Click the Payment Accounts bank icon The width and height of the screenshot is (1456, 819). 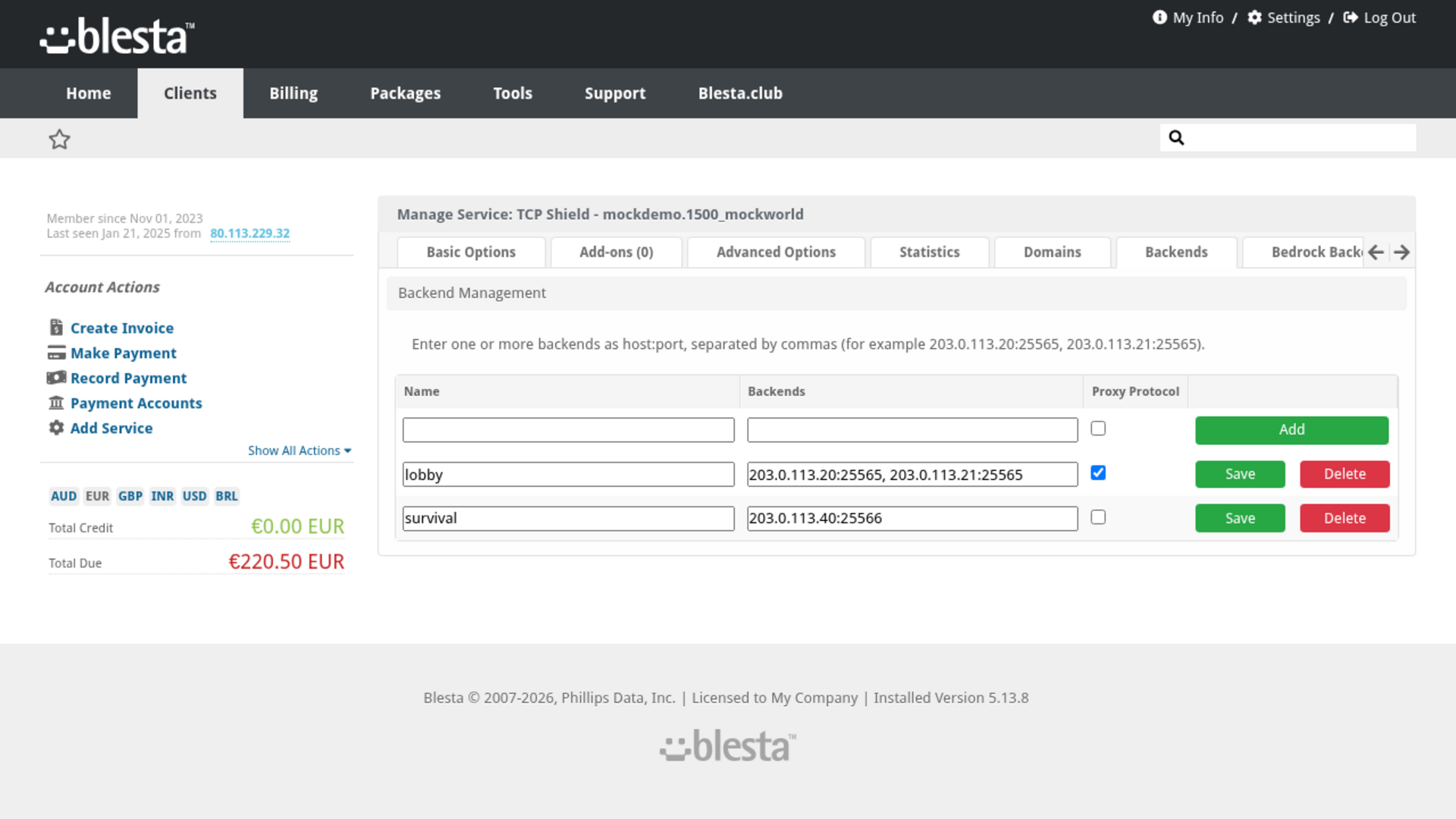56,403
